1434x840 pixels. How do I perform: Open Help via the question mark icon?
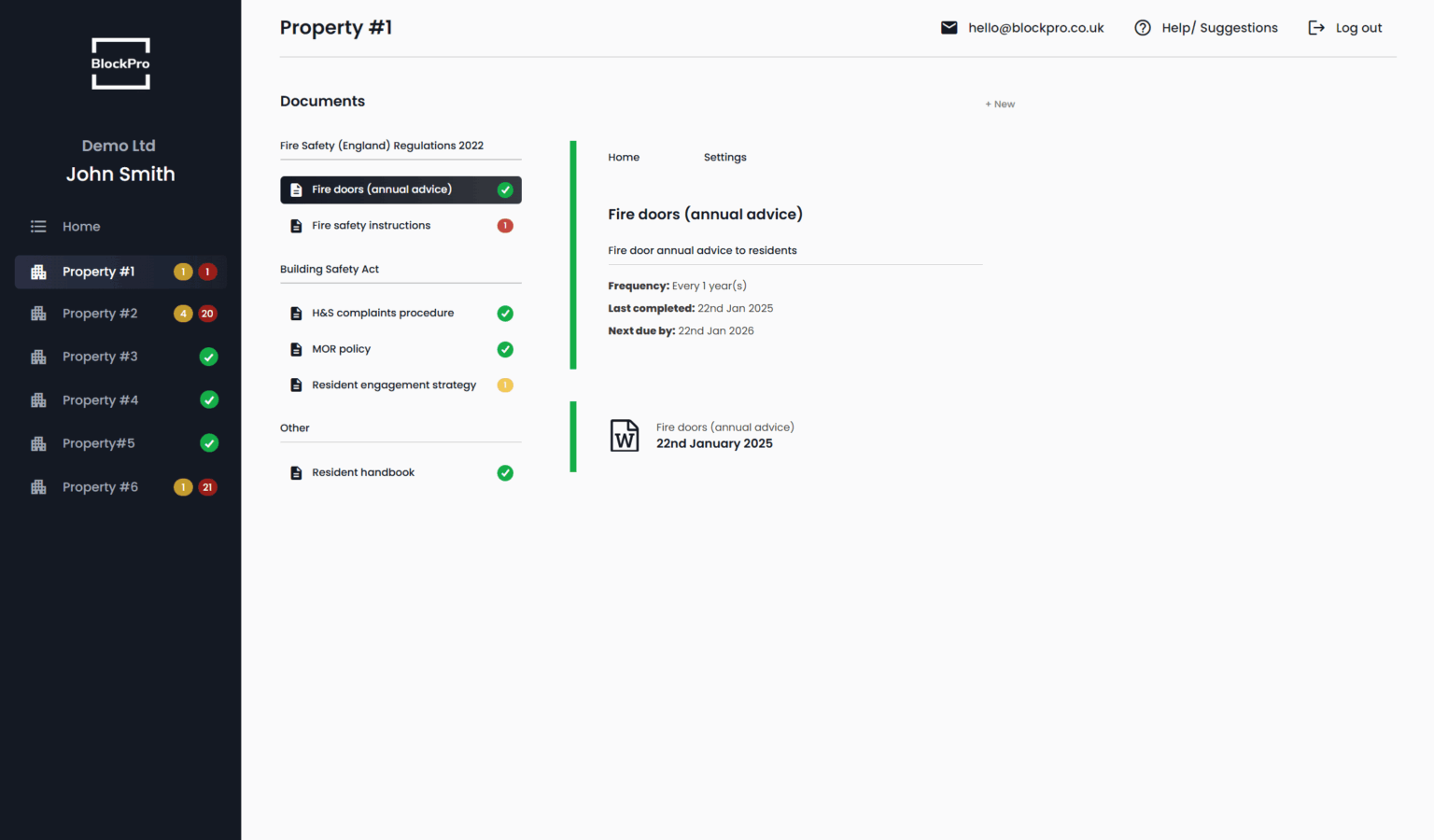[1143, 27]
